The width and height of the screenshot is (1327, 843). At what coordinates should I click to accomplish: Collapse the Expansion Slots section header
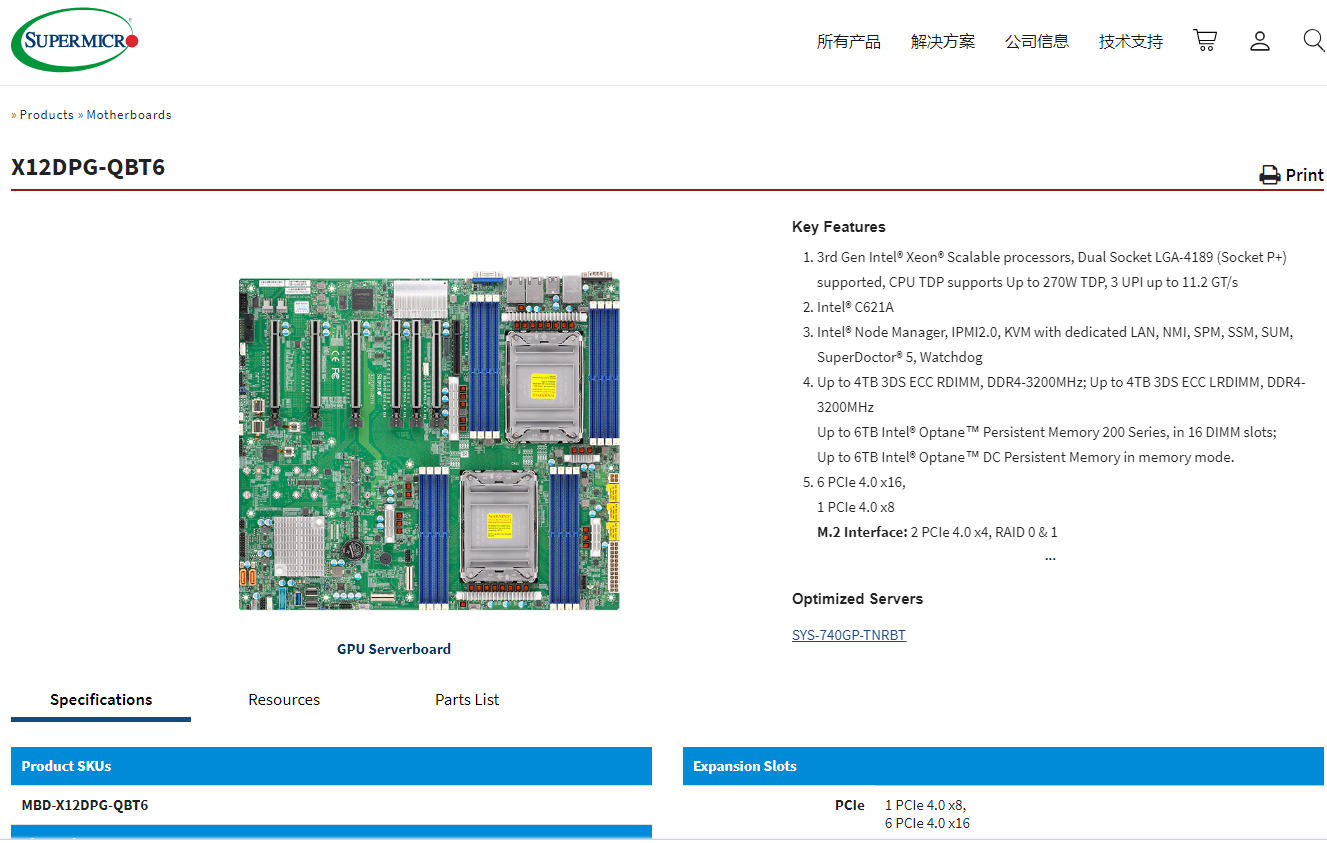(1003, 766)
